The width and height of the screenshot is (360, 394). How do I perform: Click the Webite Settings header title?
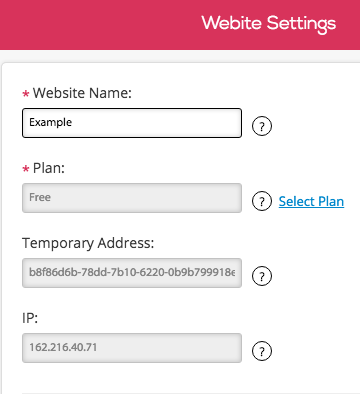pyautogui.click(x=269, y=24)
